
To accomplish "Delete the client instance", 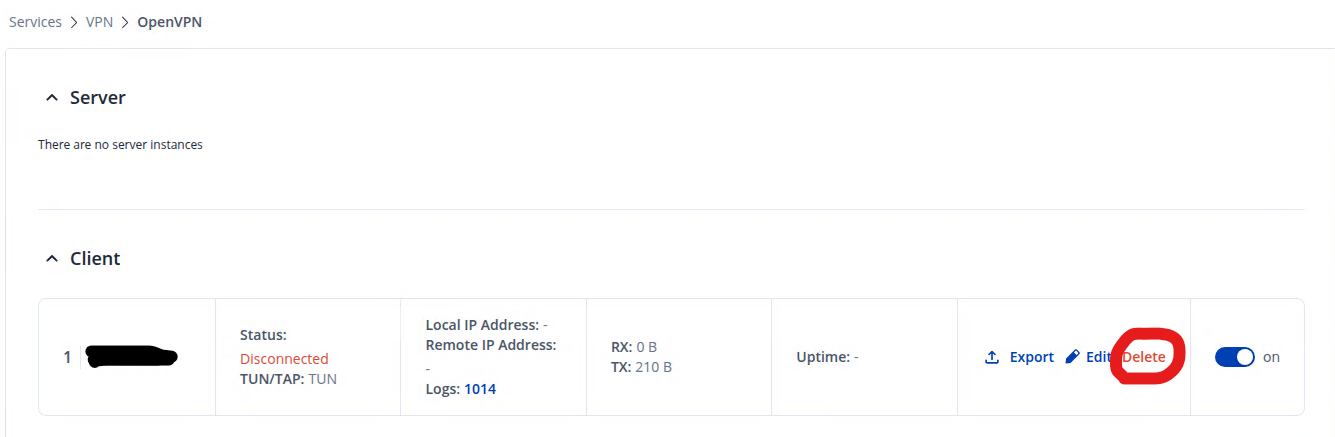I will (x=1145, y=357).
